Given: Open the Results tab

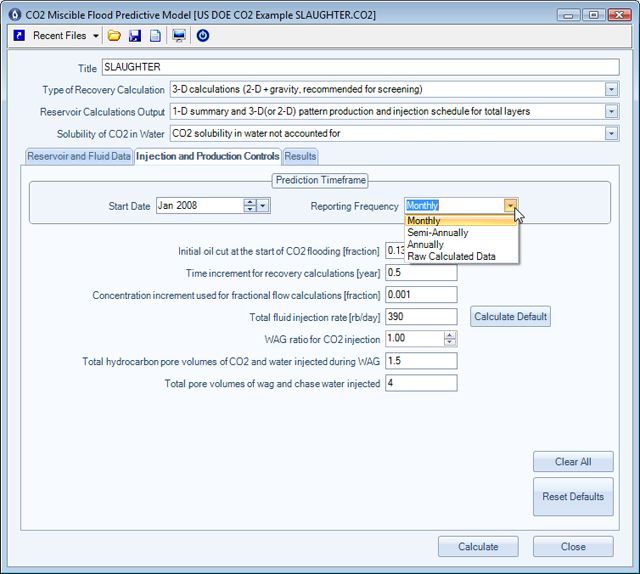Looking at the screenshot, I should tap(300, 156).
